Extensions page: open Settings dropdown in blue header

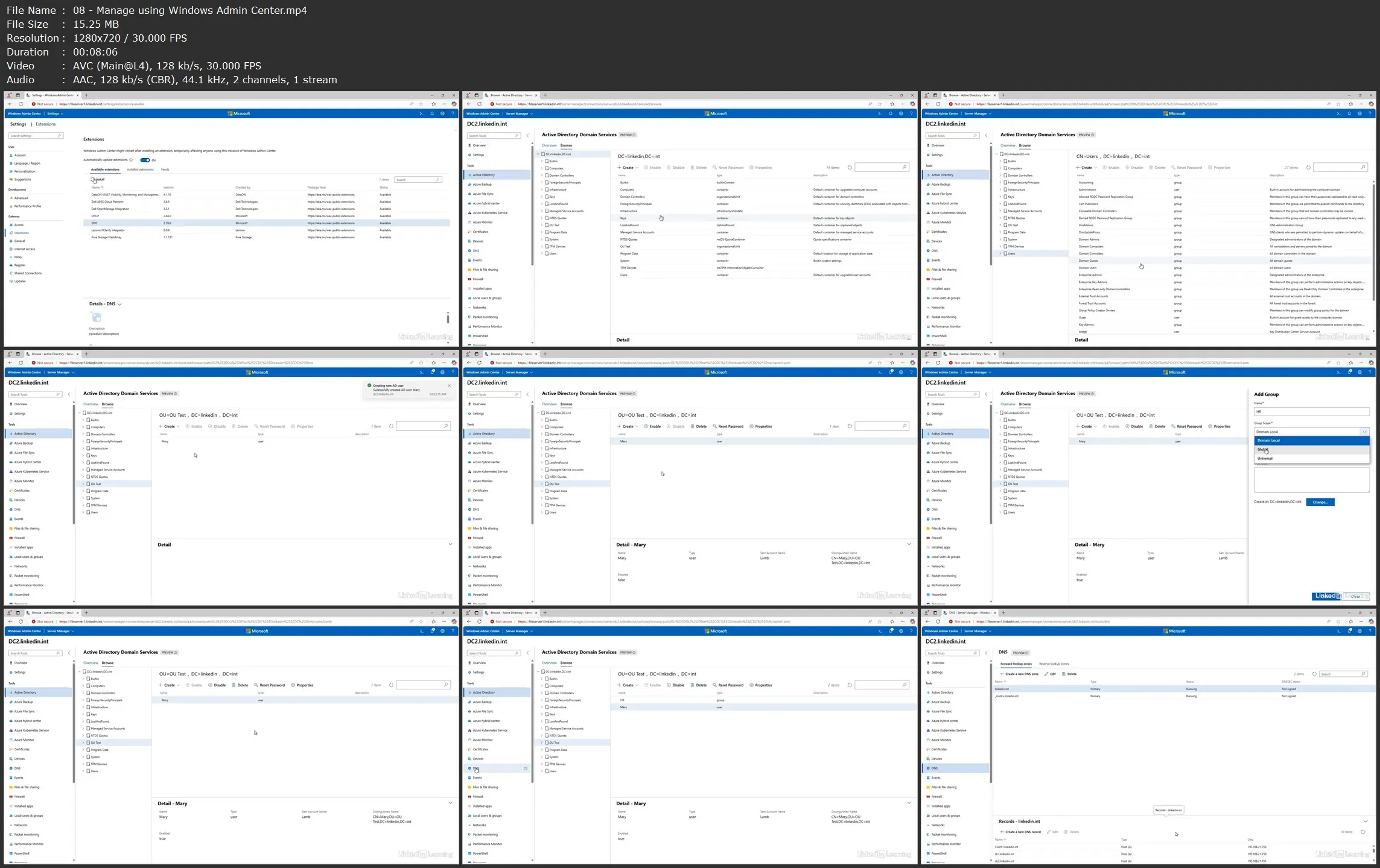[54, 113]
